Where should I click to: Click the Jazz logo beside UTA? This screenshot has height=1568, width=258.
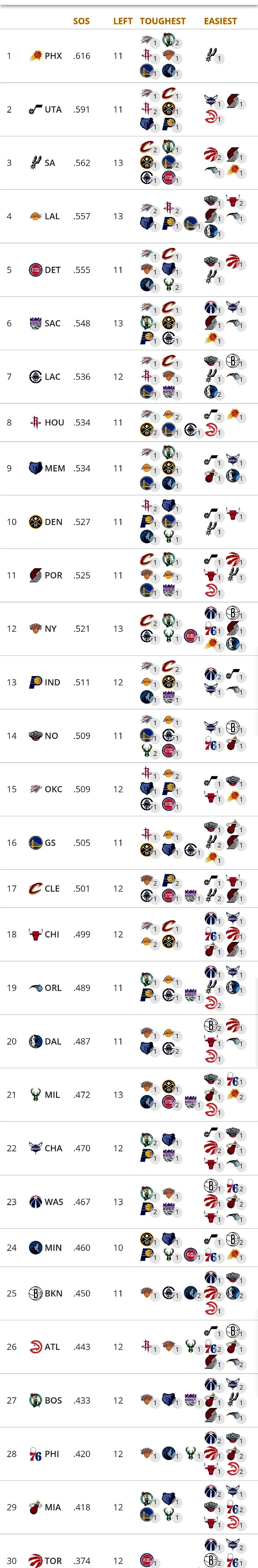point(35,110)
